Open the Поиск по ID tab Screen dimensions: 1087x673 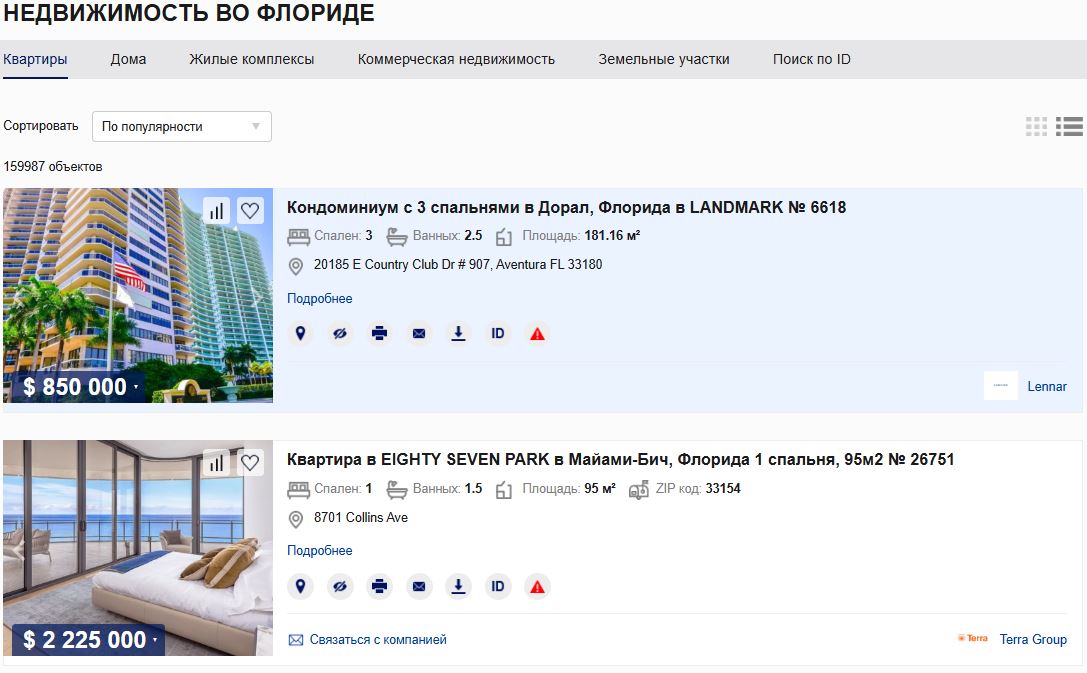click(812, 60)
